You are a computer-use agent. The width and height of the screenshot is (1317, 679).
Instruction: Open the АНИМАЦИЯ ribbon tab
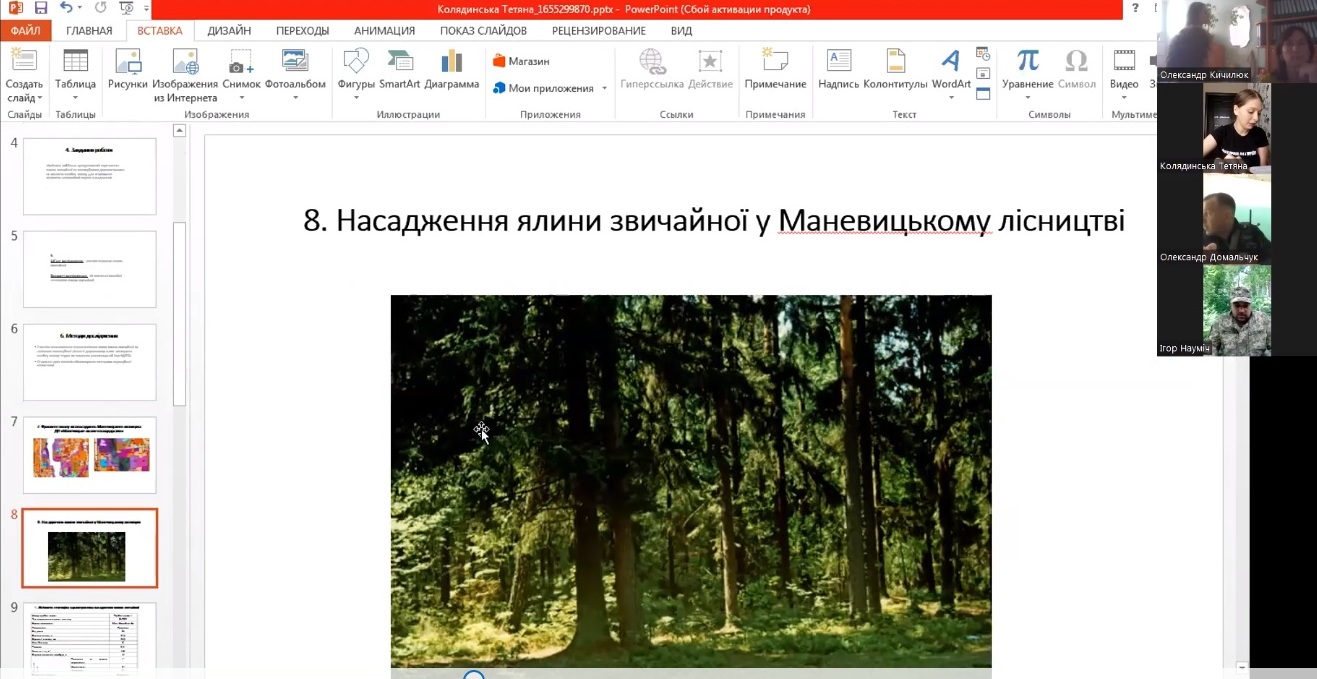[385, 30]
